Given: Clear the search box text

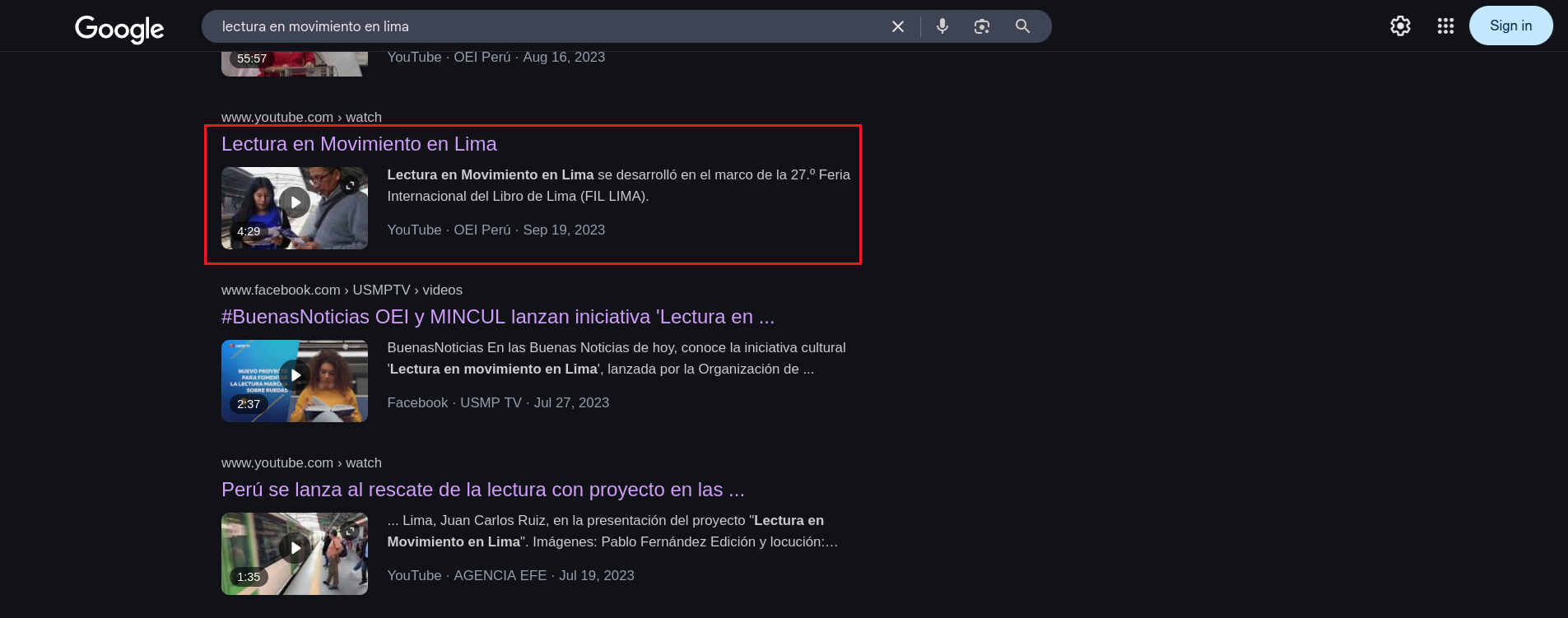Looking at the screenshot, I should click(897, 26).
